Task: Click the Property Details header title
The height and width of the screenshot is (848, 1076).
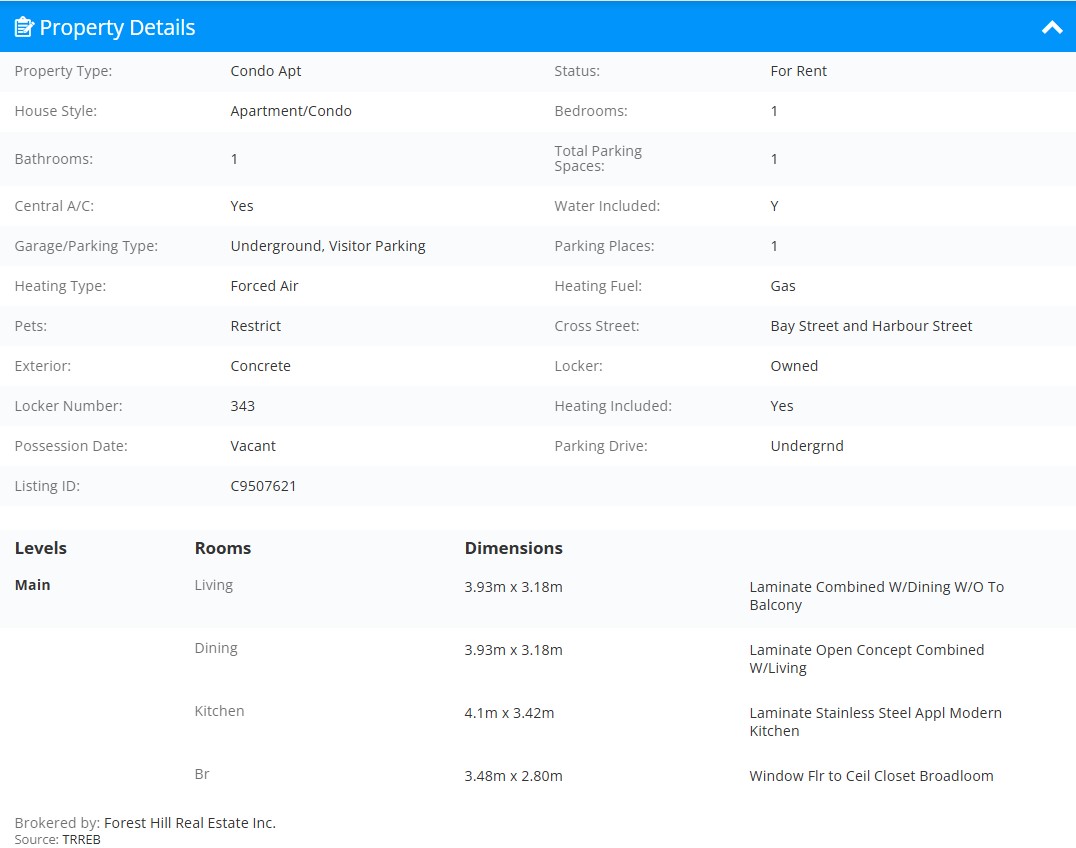Action: pos(117,27)
